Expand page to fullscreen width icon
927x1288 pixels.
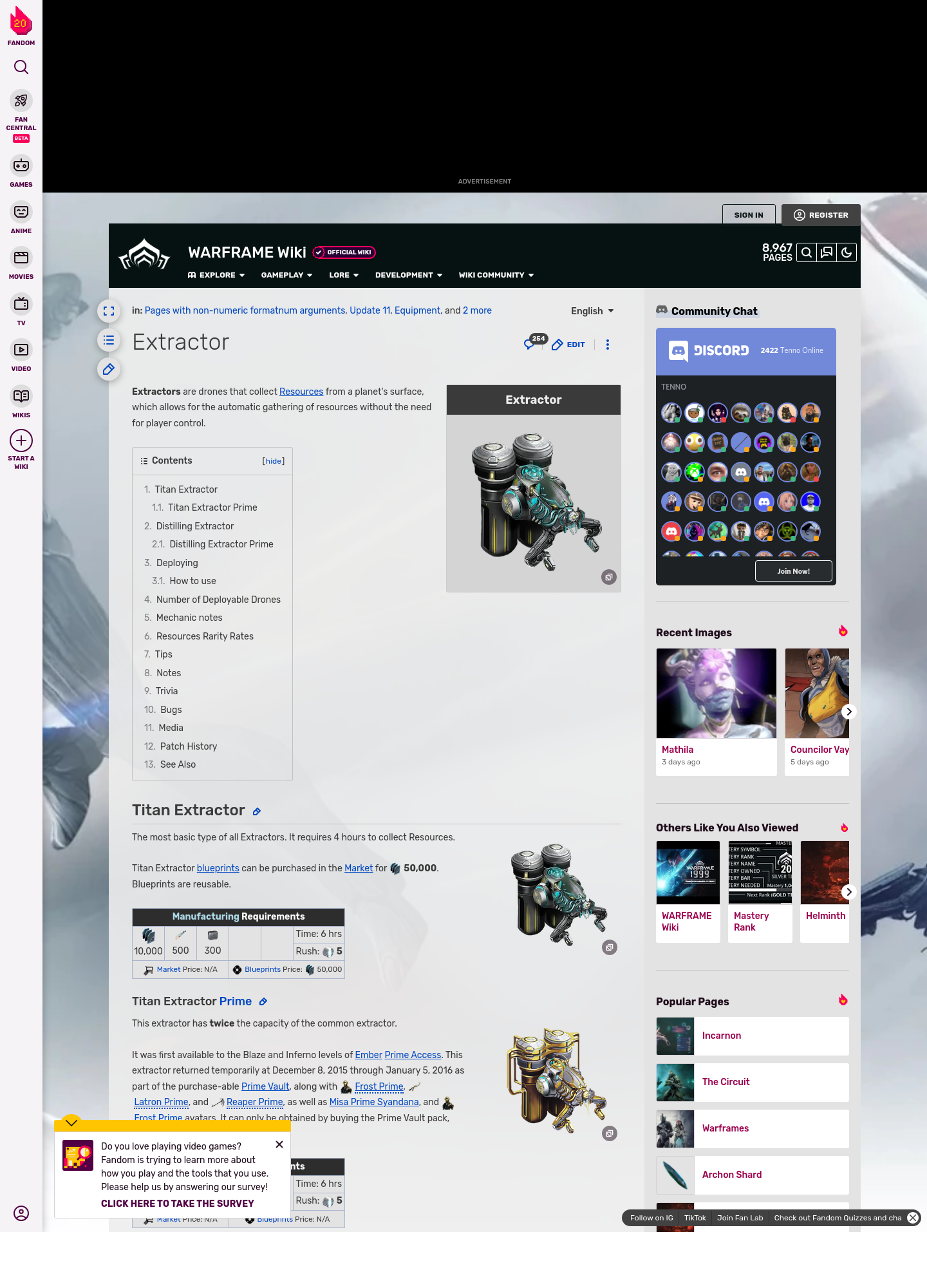109,311
